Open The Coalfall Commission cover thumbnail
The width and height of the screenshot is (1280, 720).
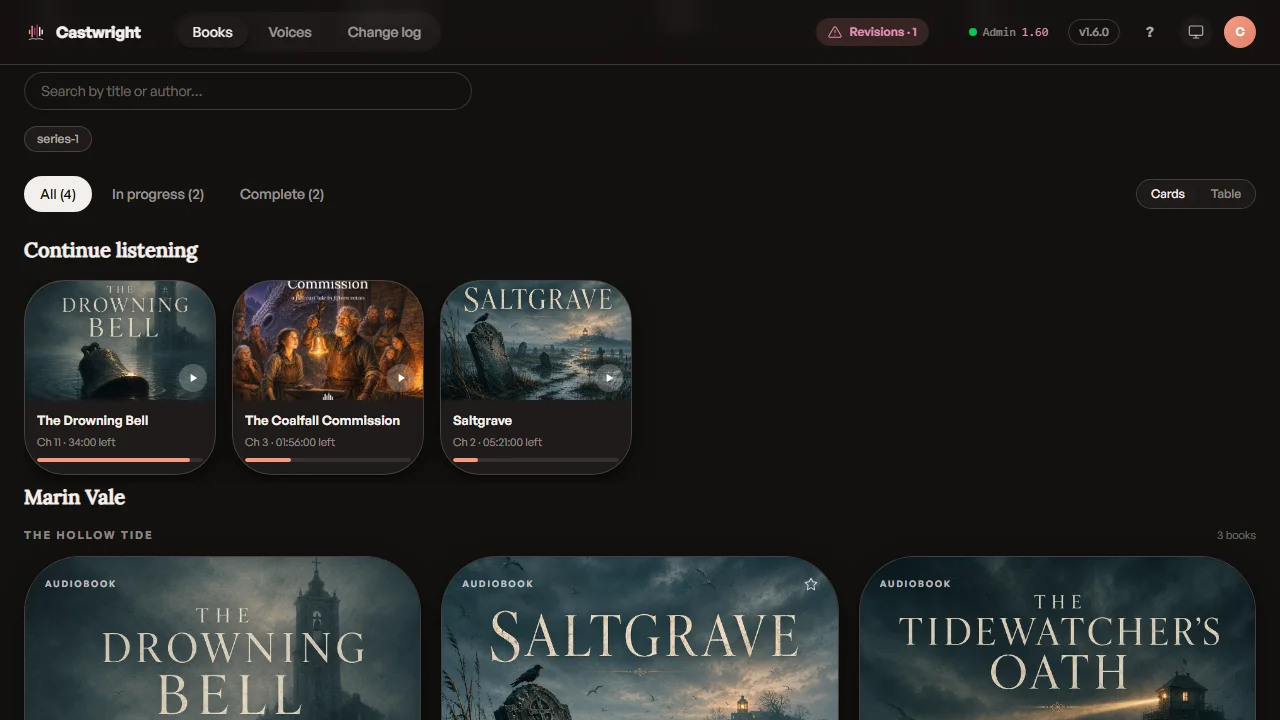tap(328, 341)
